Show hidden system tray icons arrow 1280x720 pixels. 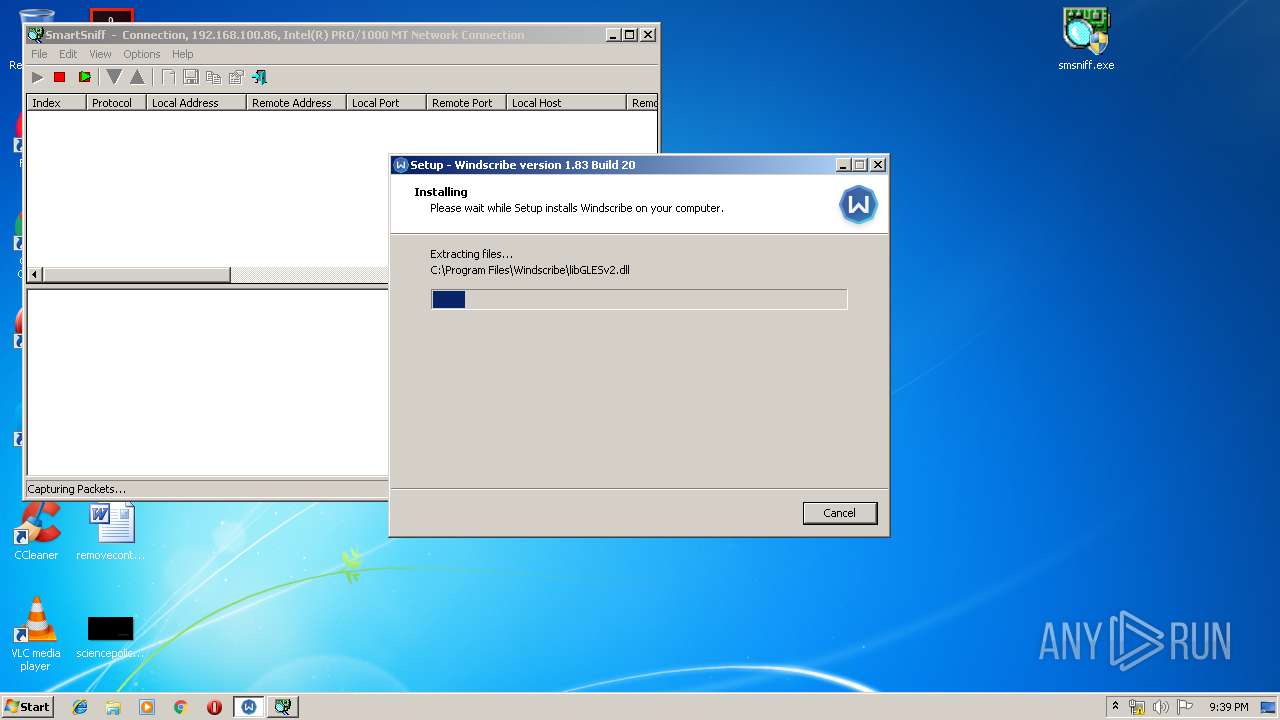tap(1115, 706)
